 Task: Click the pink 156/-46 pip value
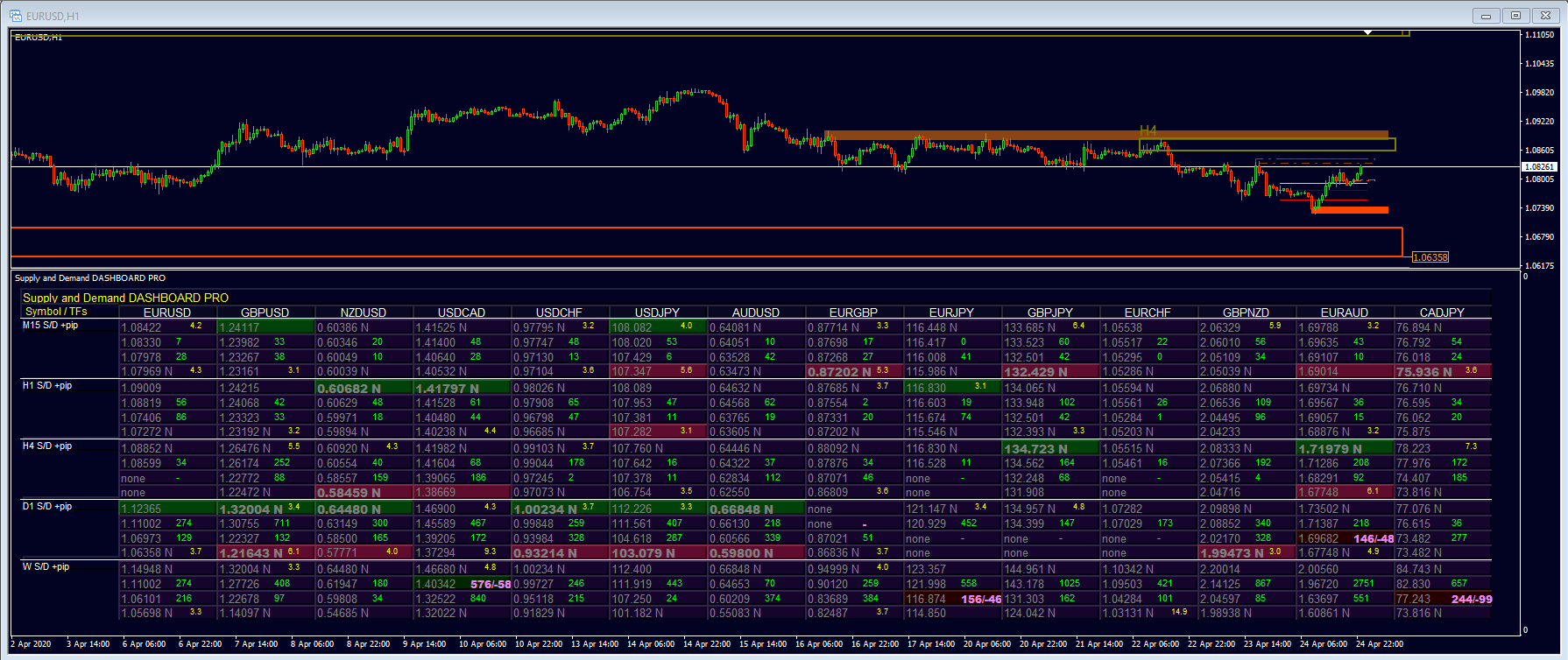pos(981,599)
